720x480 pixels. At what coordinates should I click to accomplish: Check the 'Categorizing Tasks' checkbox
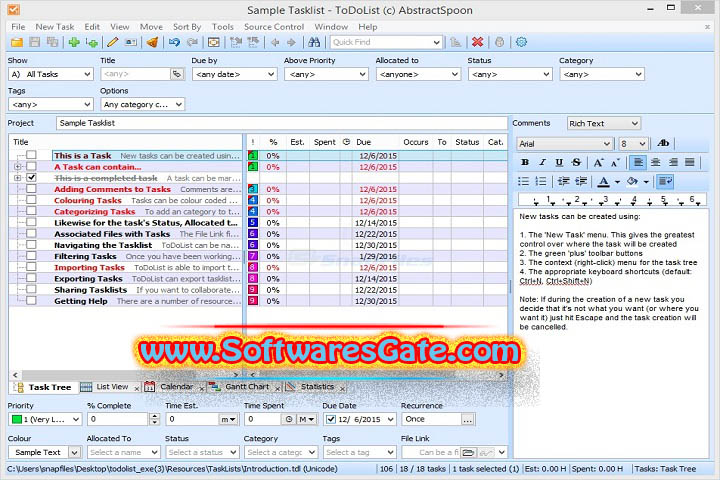click(x=31, y=210)
